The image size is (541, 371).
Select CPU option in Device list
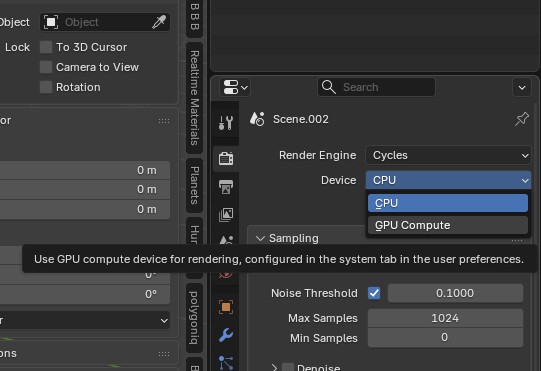point(447,203)
